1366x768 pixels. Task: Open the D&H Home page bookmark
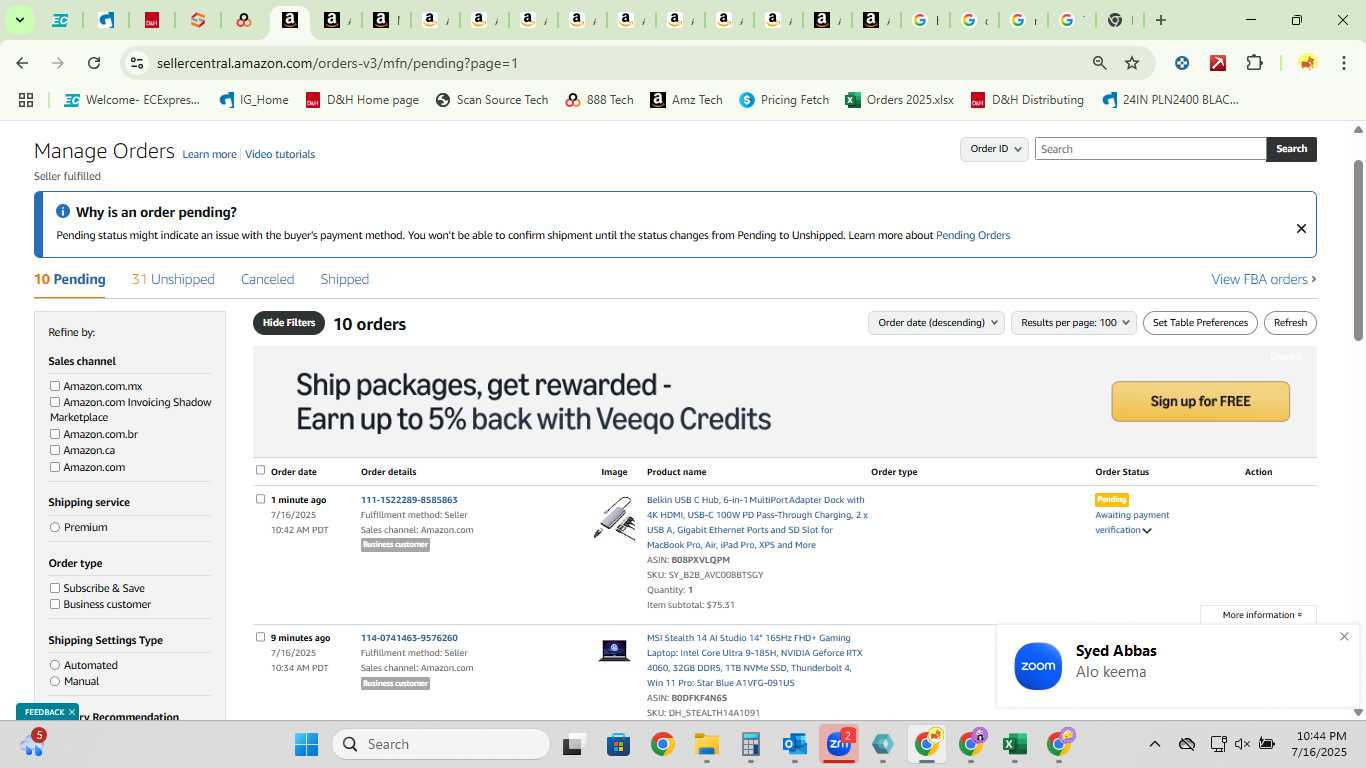[362, 100]
